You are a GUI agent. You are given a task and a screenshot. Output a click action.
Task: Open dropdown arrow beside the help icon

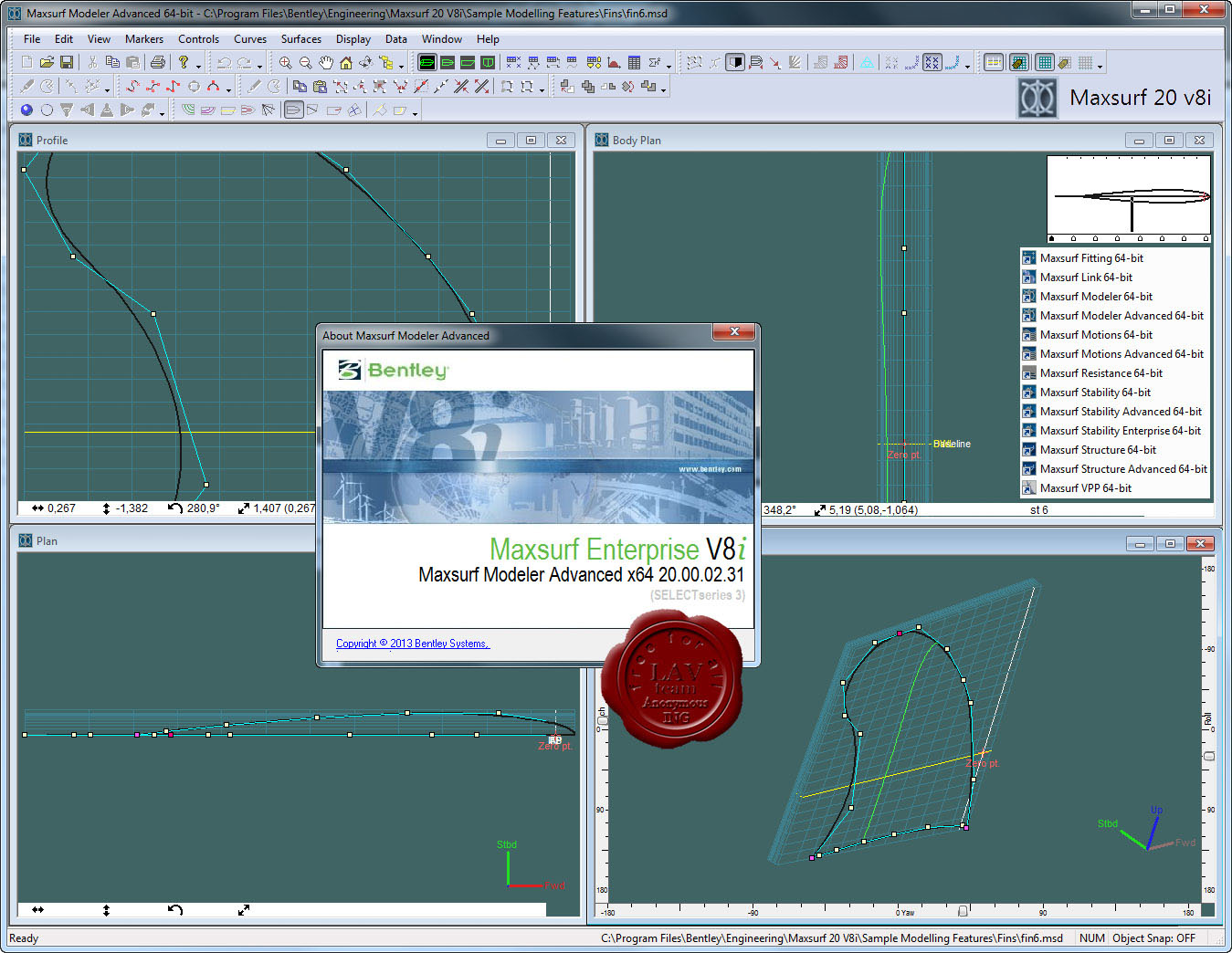(x=199, y=66)
